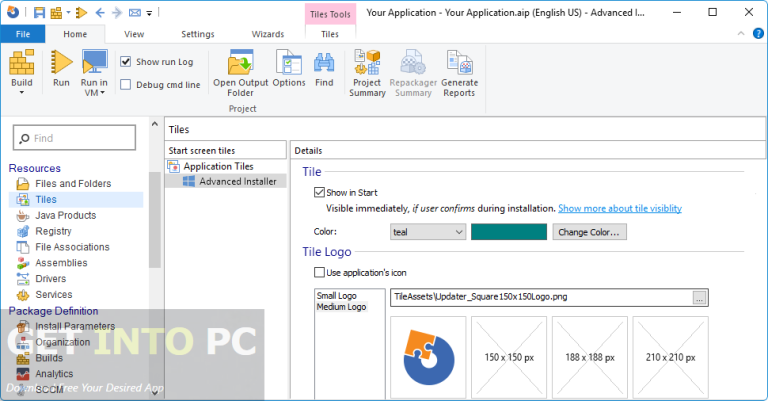Select the puzzle logo thumbnail
768x401 pixels.
click(x=428, y=357)
